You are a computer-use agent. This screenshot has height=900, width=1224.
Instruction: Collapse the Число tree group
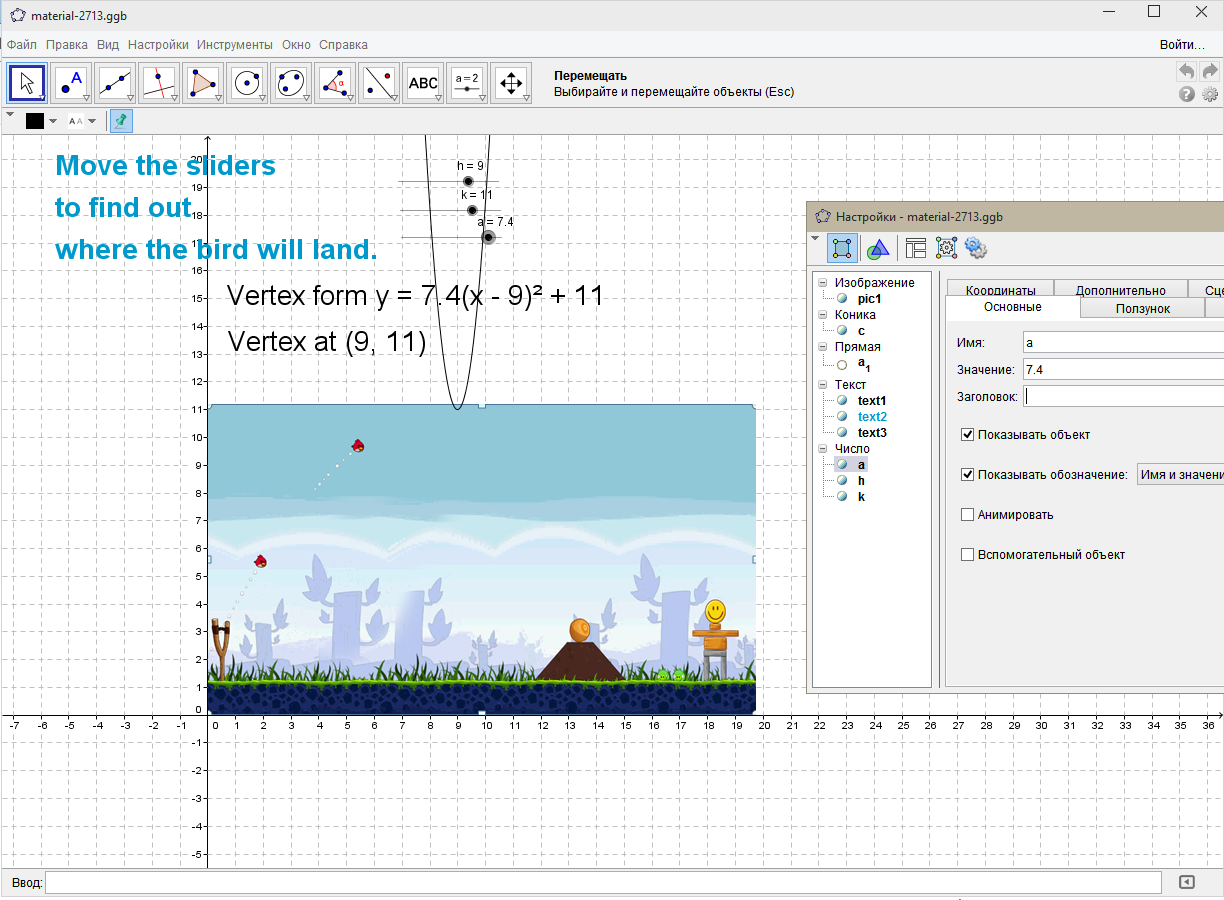[823, 449]
